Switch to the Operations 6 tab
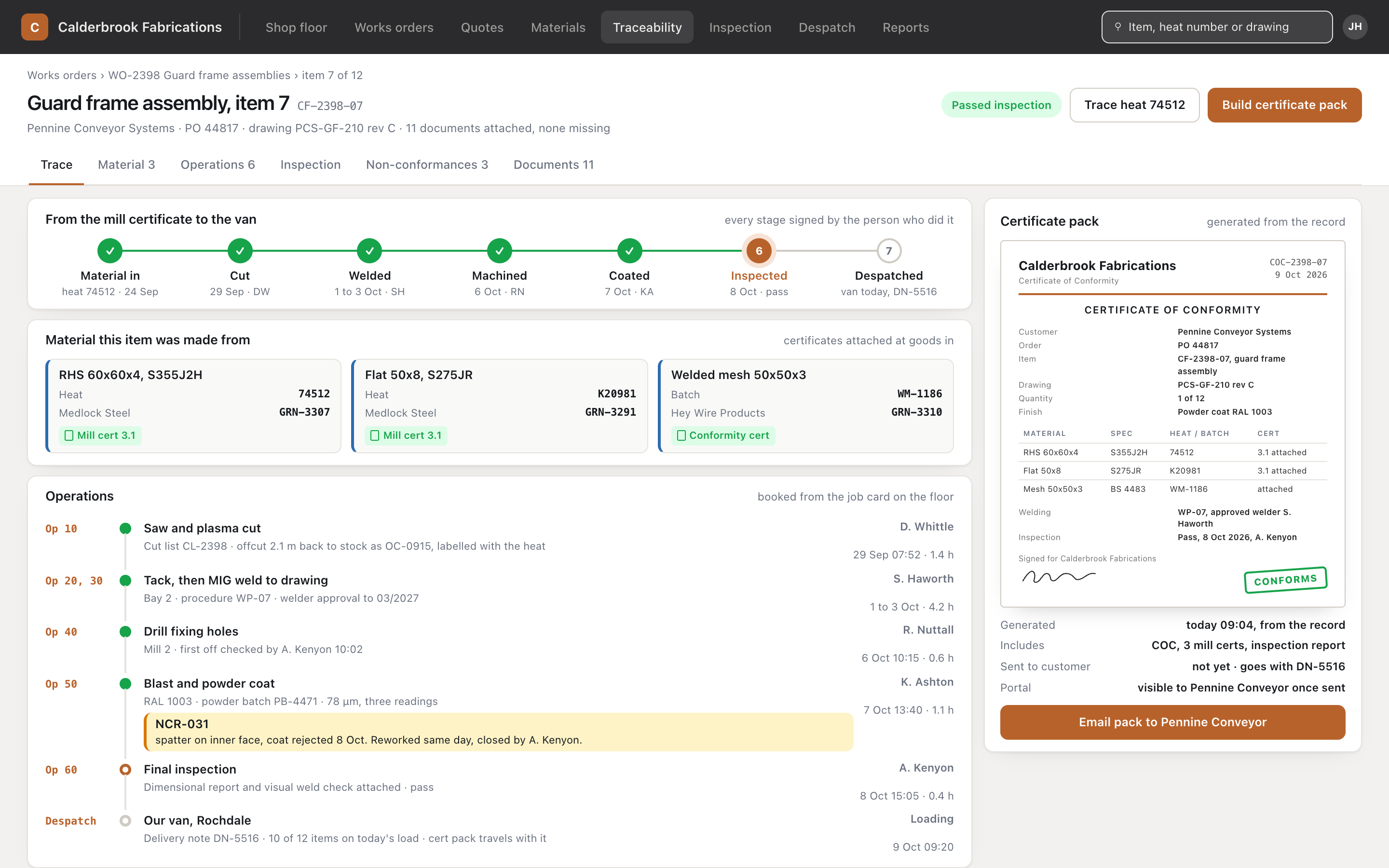1389x868 pixels. (218, 165)
